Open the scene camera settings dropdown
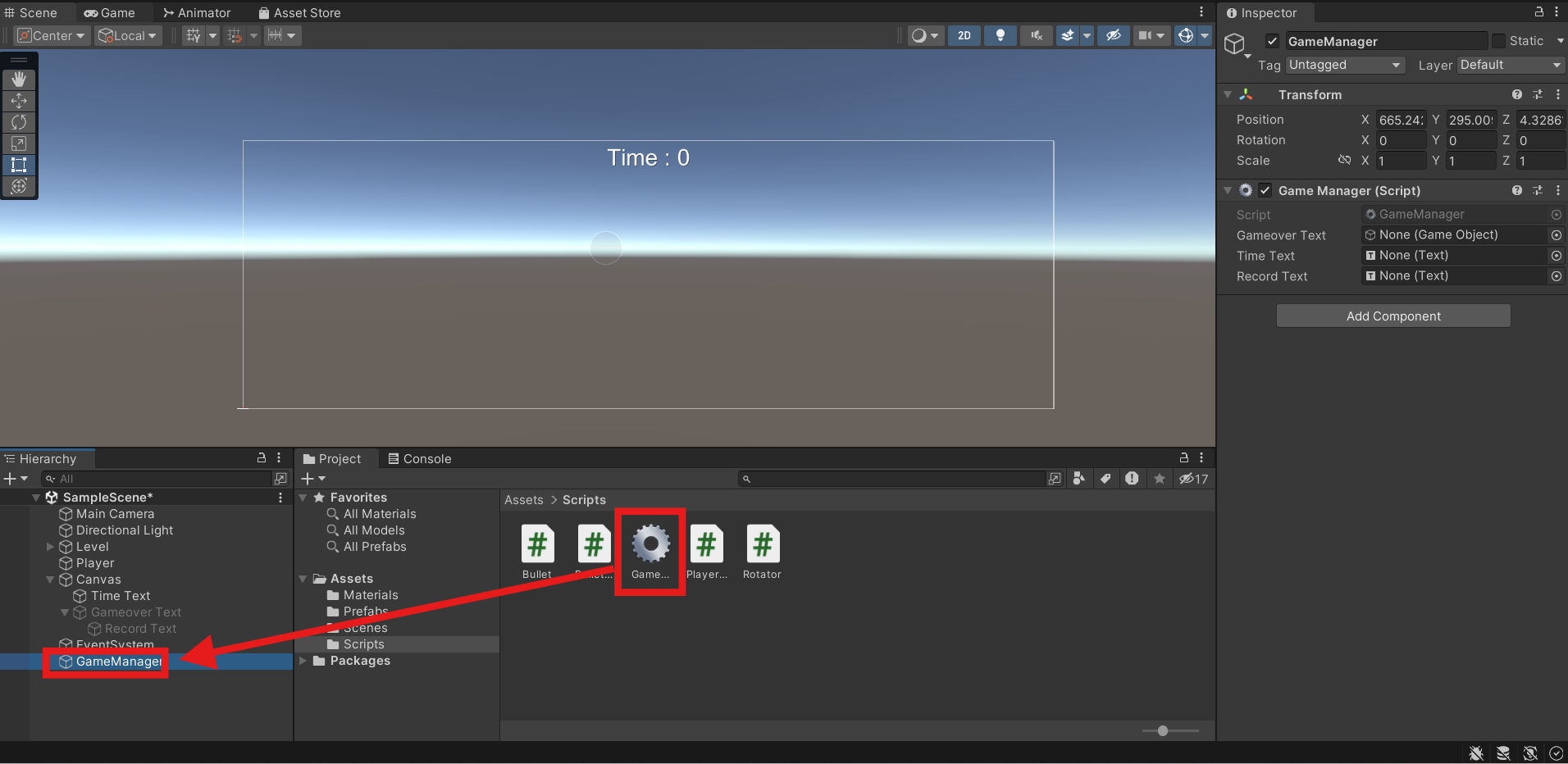This screenshot has height=764, width=1568. click(x=1151, y=35)
